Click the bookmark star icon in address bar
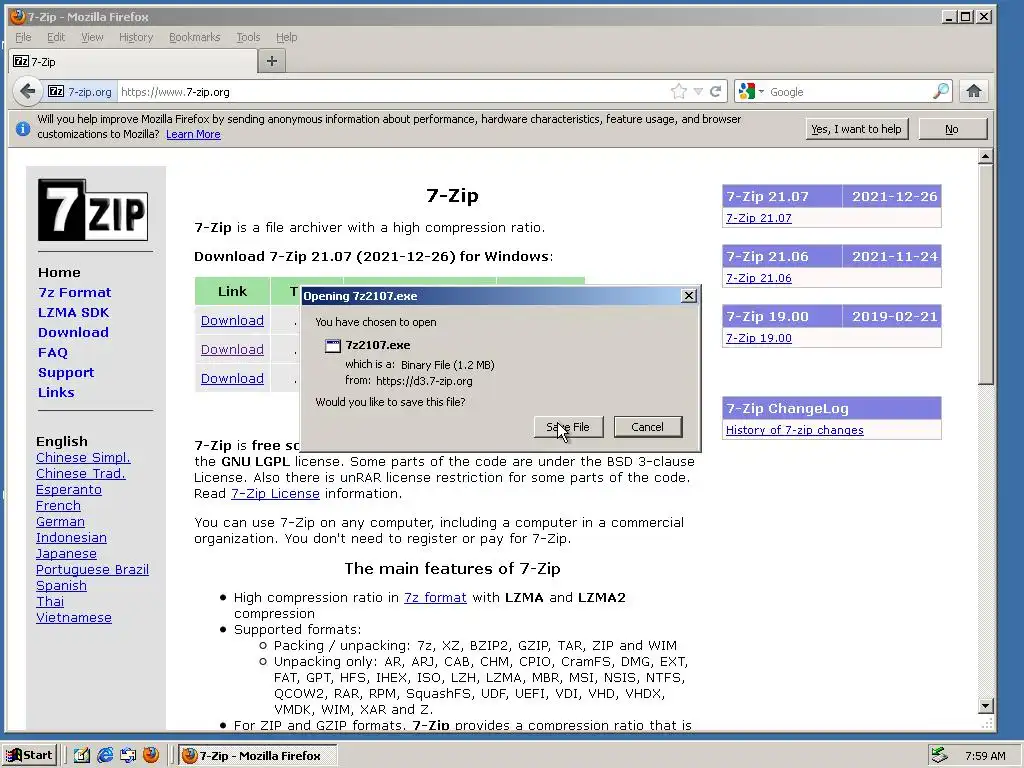This screenshot has width=1024, height=768. (x=679, y=91)
